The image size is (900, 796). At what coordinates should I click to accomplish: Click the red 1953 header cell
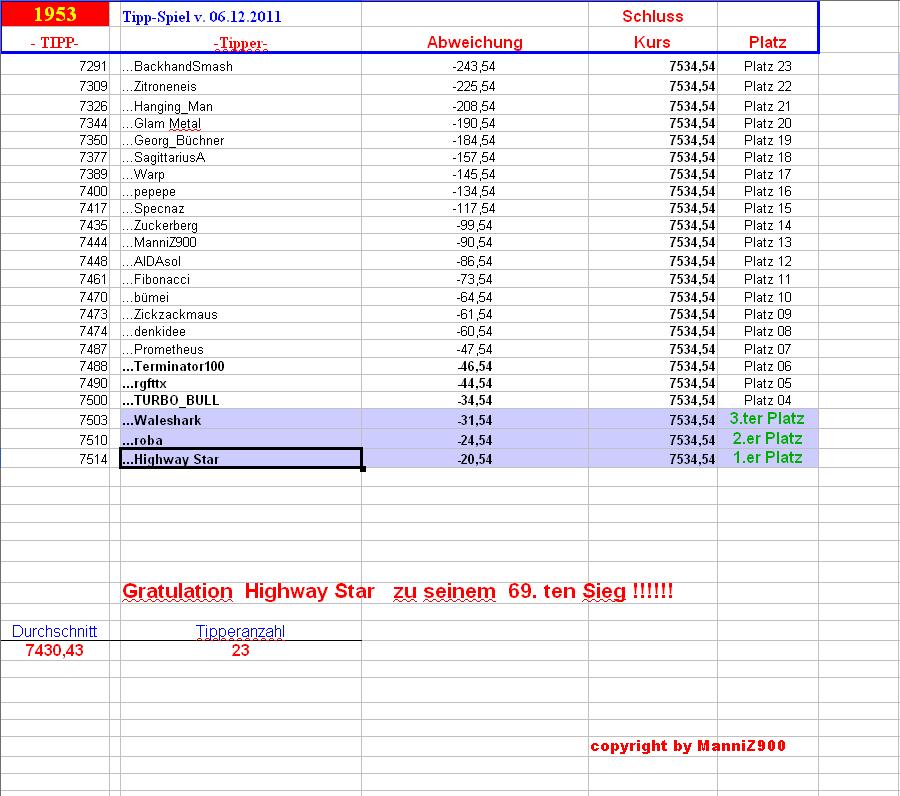[x=55, y=14]
